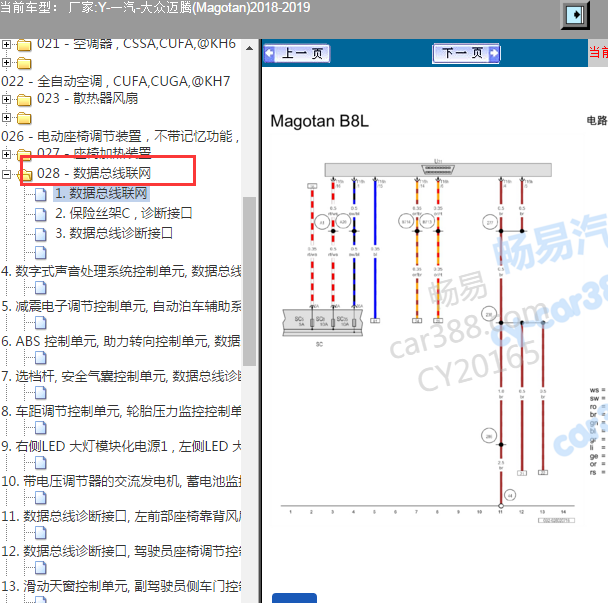The height and width of the screenshot is (603, 608).
Task: Open page 2. 保险丝架C，诊断接口
Action: click(x=124, y=213)
